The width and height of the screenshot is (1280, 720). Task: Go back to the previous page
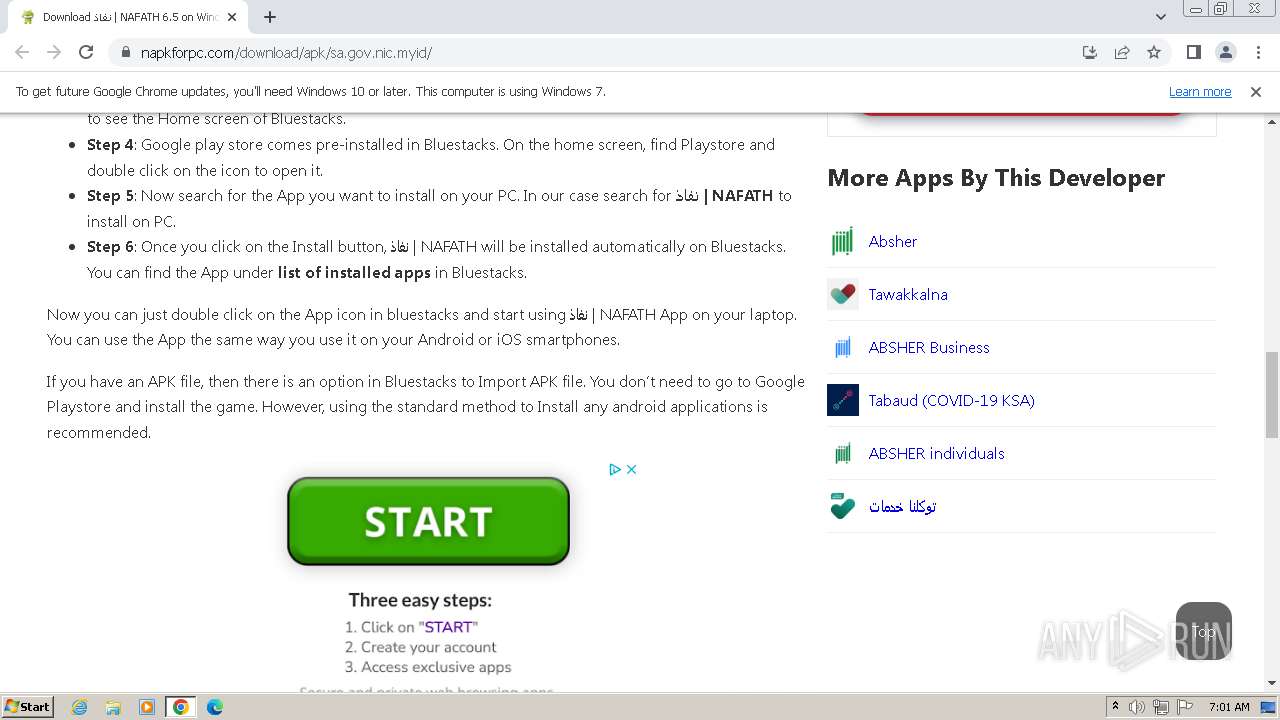22,52
